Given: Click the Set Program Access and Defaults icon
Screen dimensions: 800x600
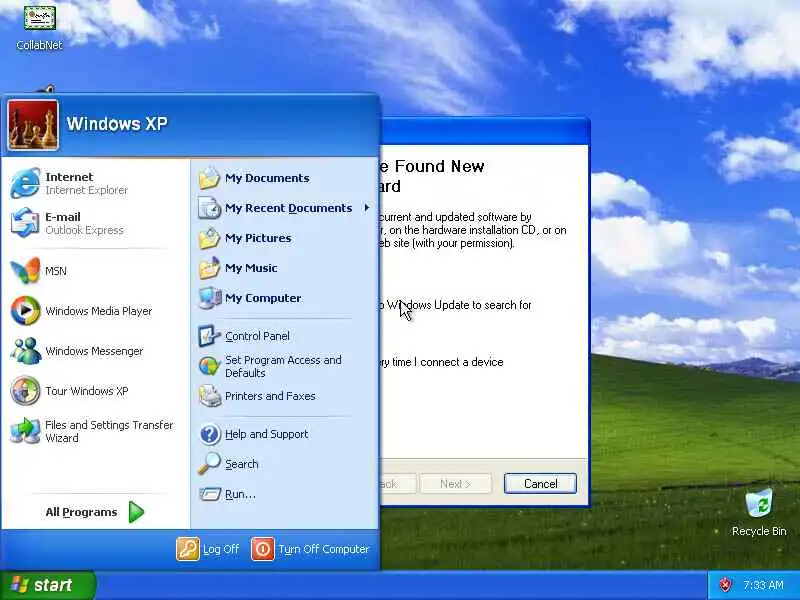Looking at the screenshot, I should coord(209,366).
